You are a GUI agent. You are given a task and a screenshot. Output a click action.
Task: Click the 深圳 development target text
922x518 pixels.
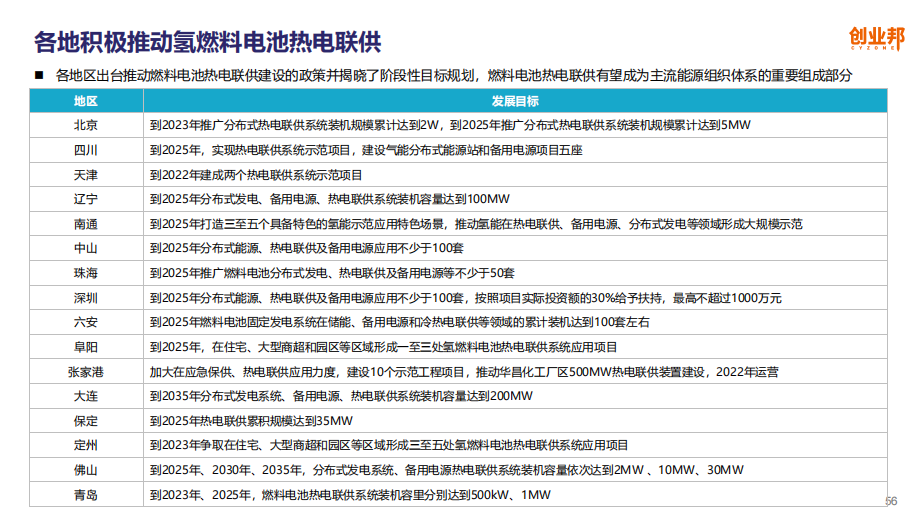coord(465,298)
